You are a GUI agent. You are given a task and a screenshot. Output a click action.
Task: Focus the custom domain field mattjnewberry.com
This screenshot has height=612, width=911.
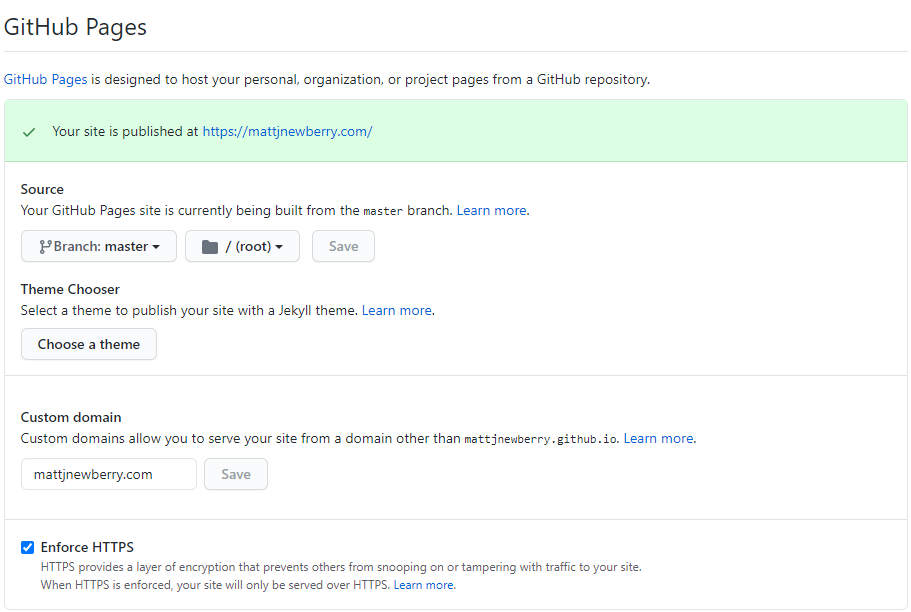109,474
